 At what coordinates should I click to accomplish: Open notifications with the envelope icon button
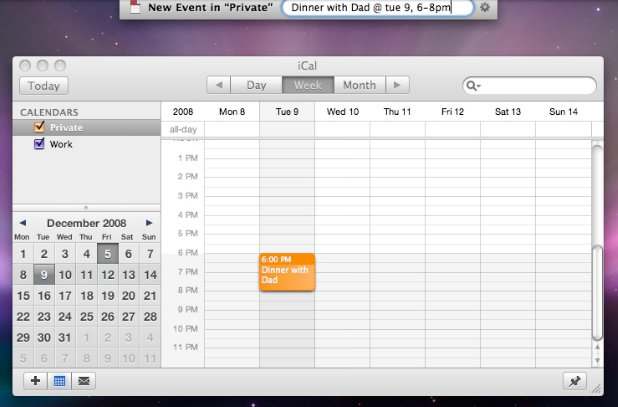click(x=84, y=381)
